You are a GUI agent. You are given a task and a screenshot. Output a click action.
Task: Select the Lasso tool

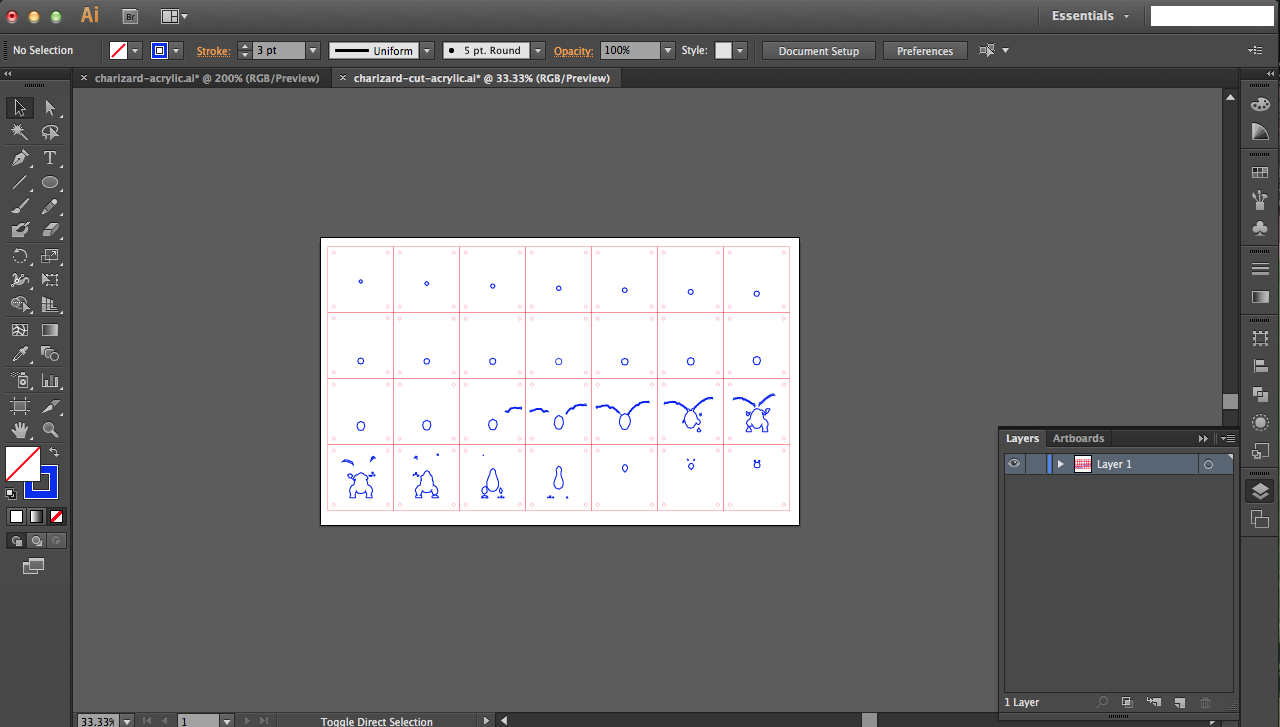[50, 133]
